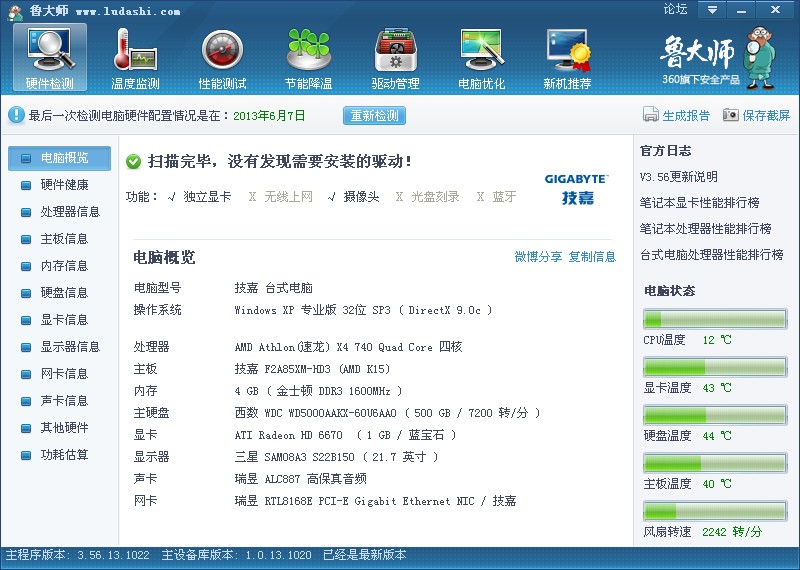Open the 论坛 forum link

(675, 9)
